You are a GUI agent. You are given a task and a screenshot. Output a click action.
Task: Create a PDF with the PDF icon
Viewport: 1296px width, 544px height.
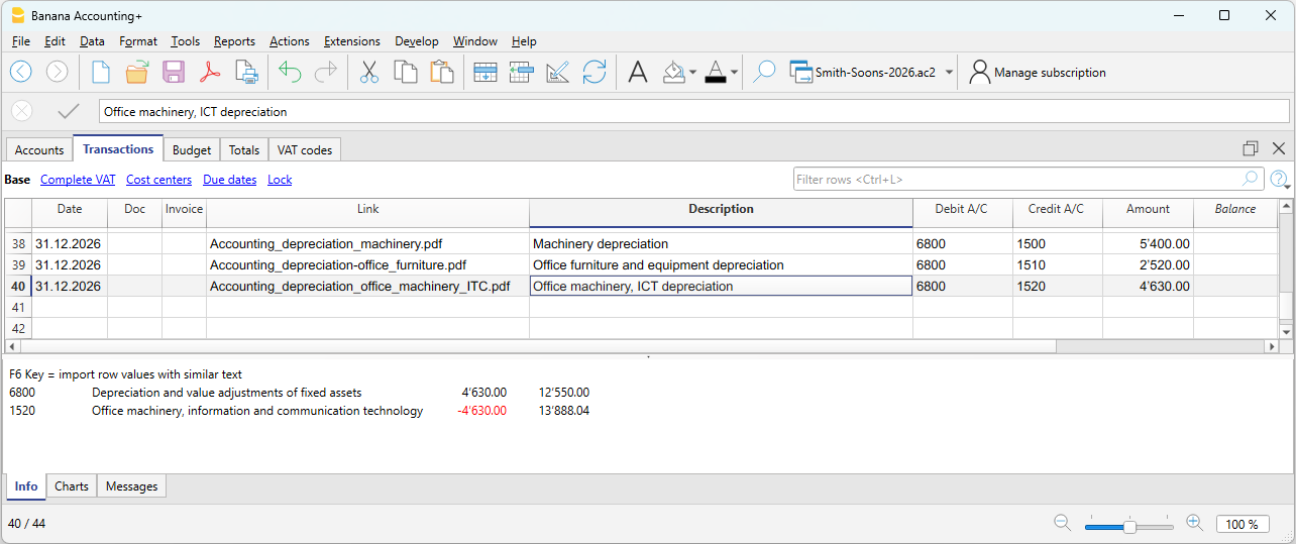click(x=209, y=72)
